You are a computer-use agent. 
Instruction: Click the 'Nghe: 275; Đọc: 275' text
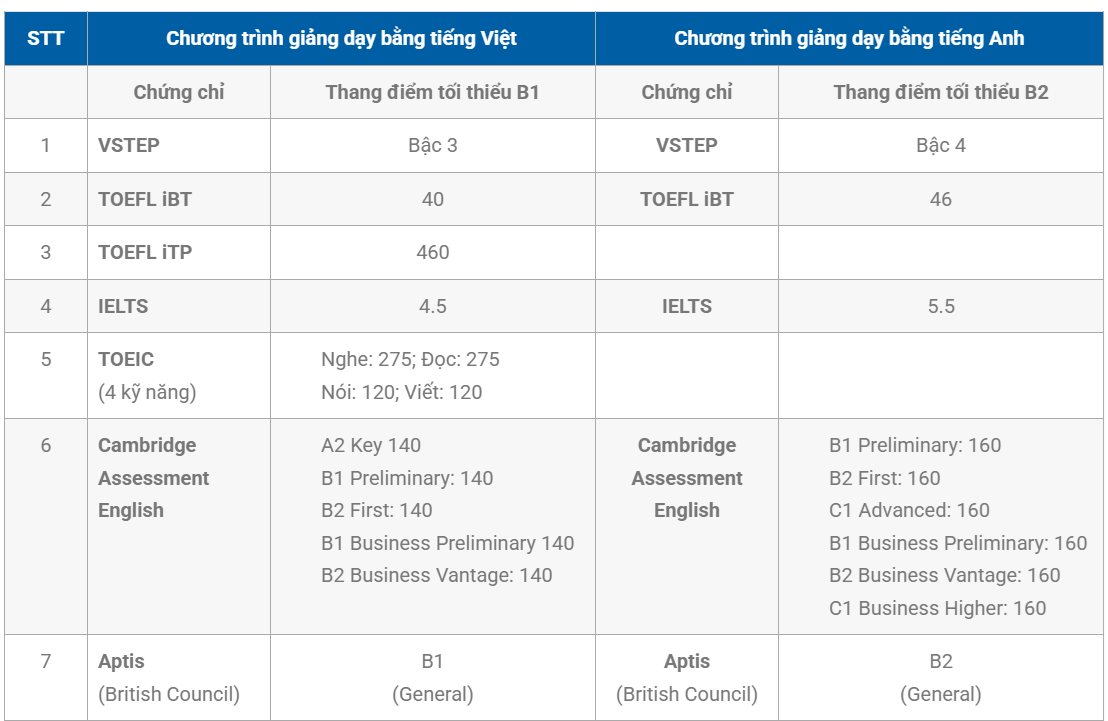coord(410,359)
